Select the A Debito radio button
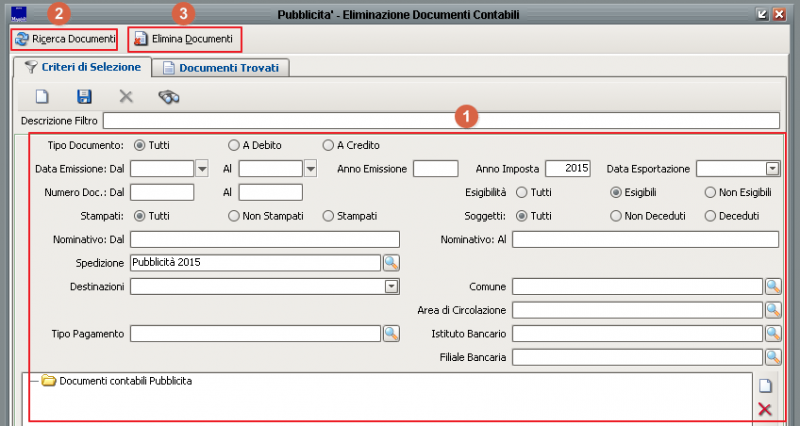 point(234,145)
